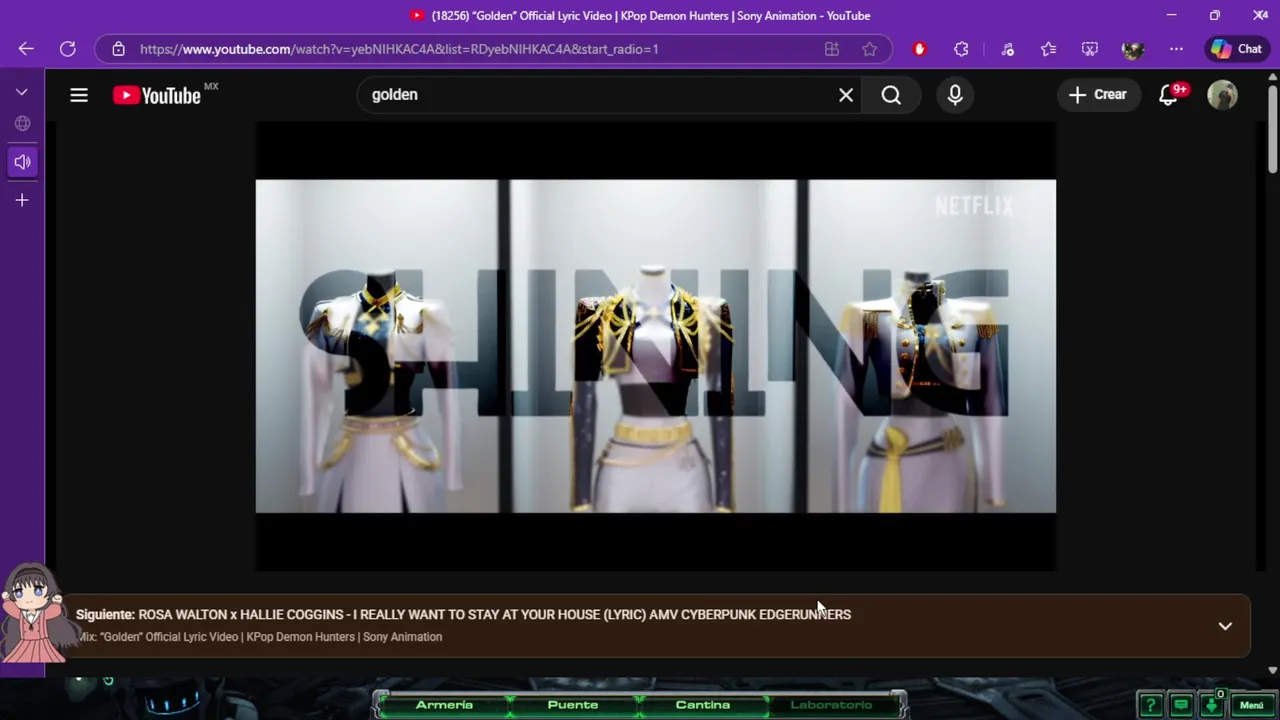Go to the YouTube home logo

coord(157,95)
